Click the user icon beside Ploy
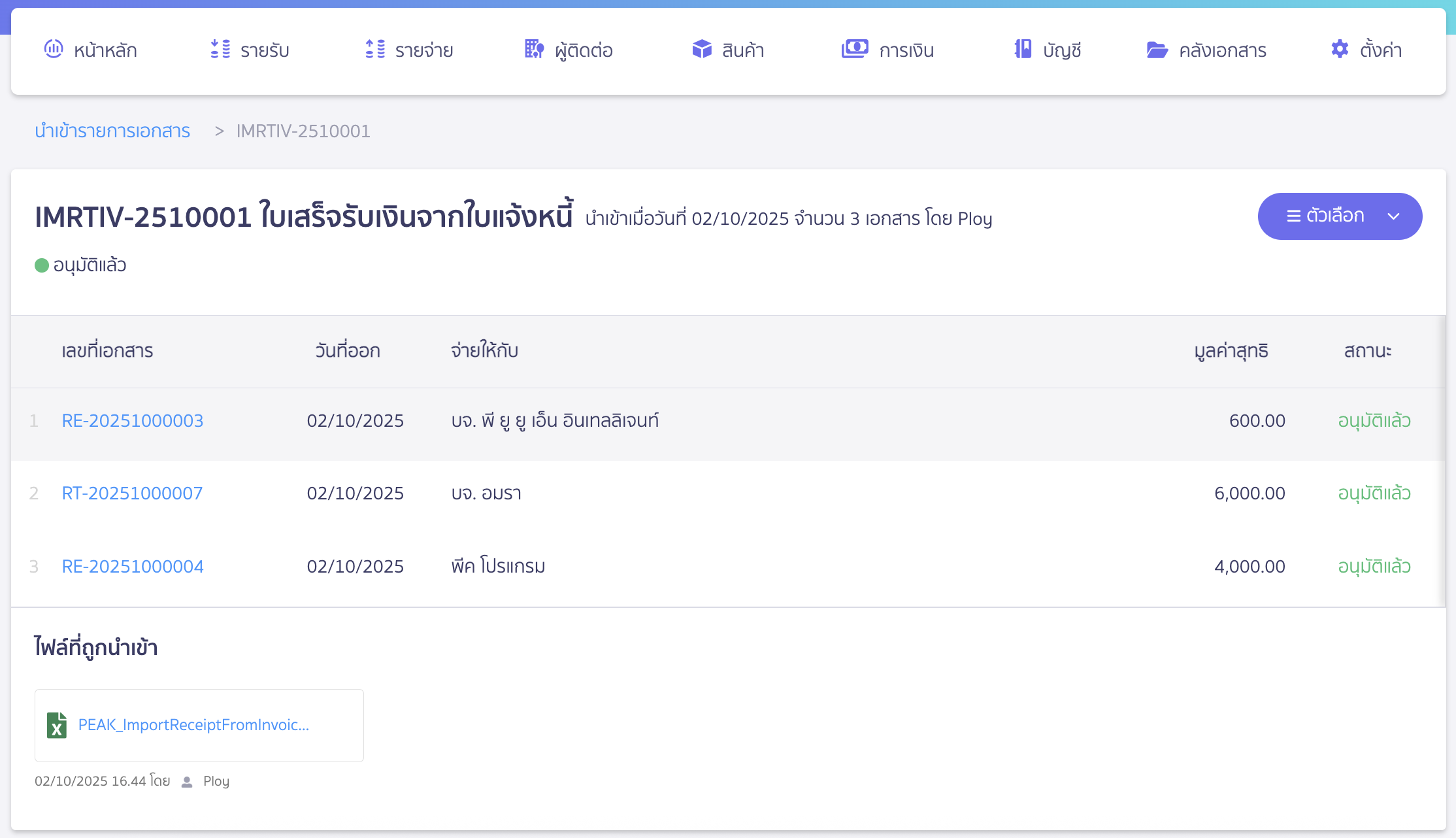Image resolution: width=1456 pixels, height=838 pixels. click(x=188, y=780)
